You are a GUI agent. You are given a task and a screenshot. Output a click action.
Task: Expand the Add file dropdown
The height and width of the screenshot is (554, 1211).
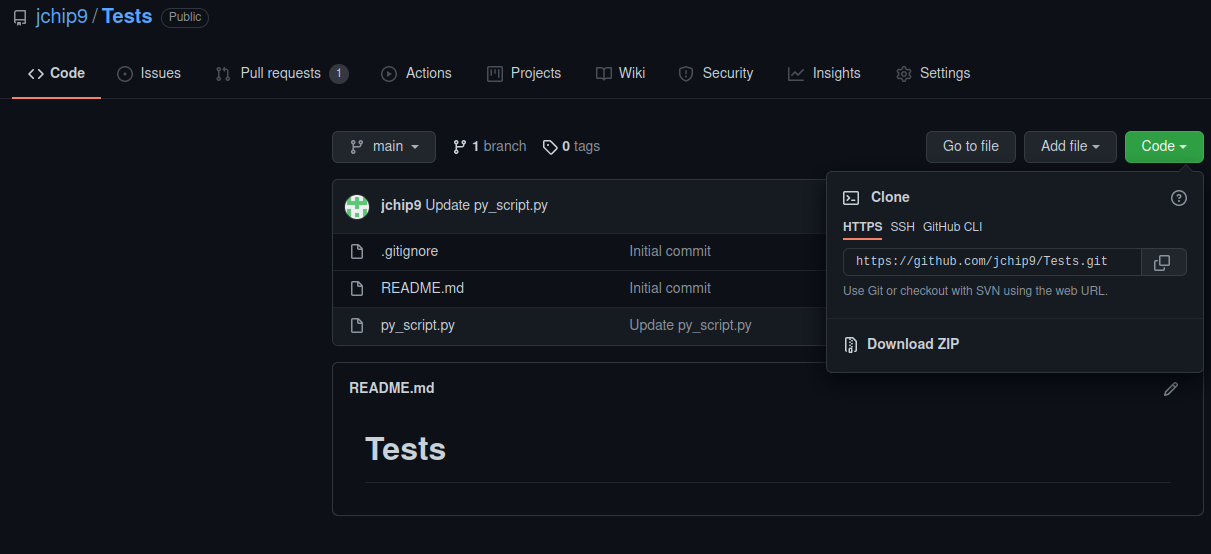[x=1070, y=146]
